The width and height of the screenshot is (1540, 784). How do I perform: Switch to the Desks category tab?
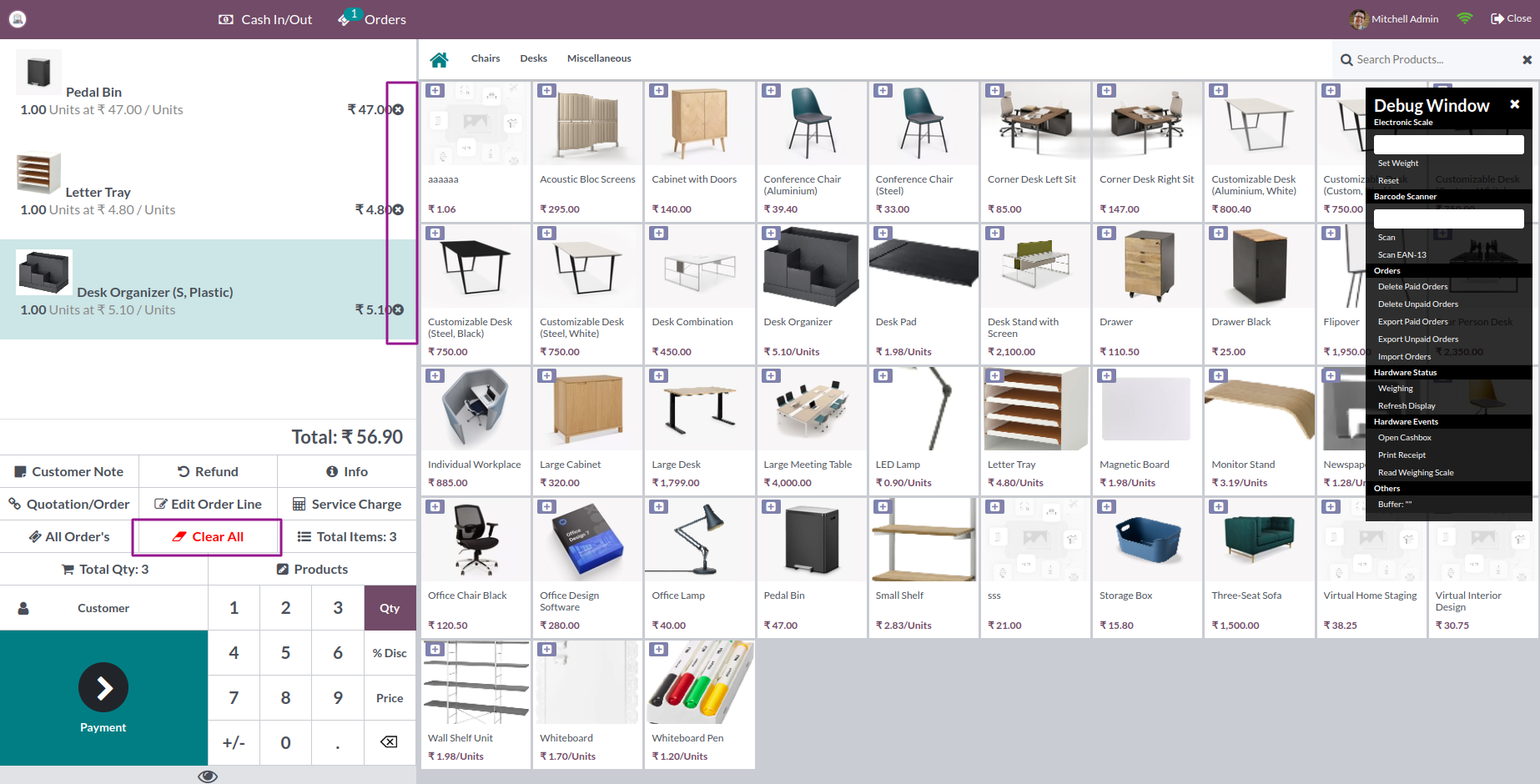533,58
